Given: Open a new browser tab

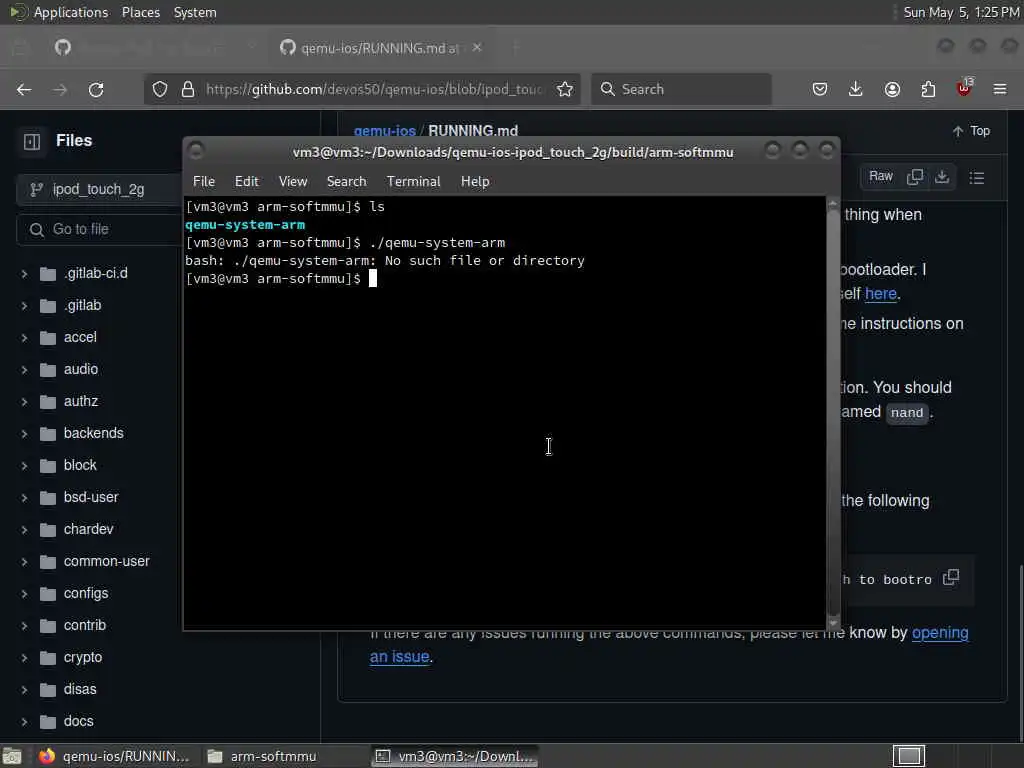Looking at the screenshot, I should pos(515,48).
